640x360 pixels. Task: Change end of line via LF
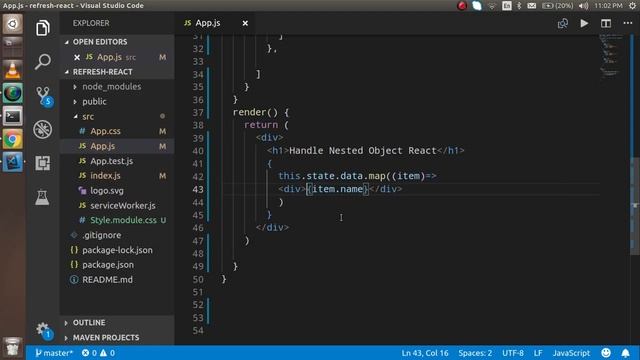[x=538, y=353]
